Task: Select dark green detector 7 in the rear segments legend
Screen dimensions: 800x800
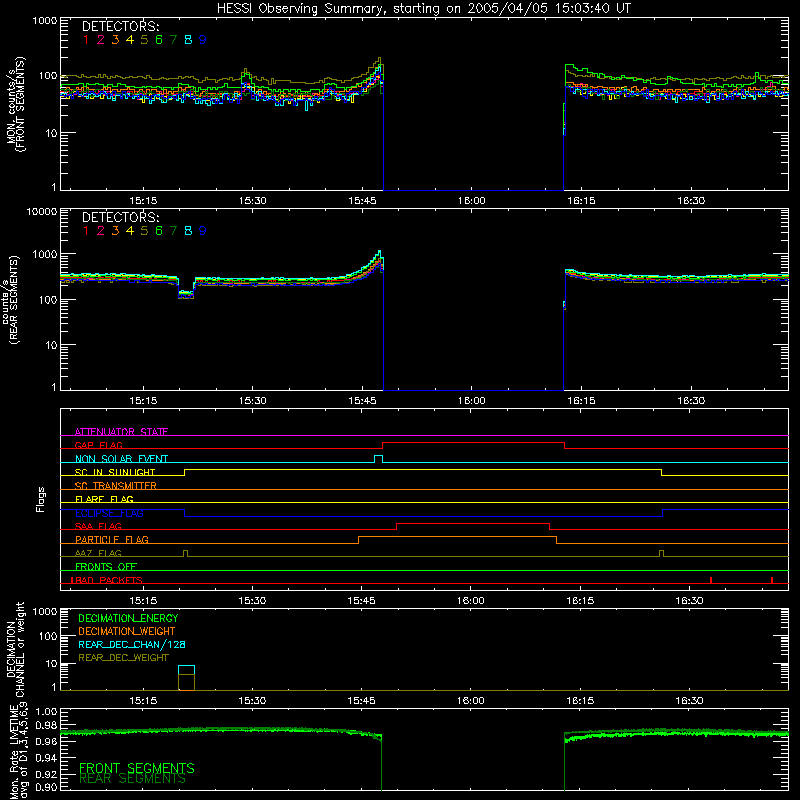Action: [x=173, y=231]
